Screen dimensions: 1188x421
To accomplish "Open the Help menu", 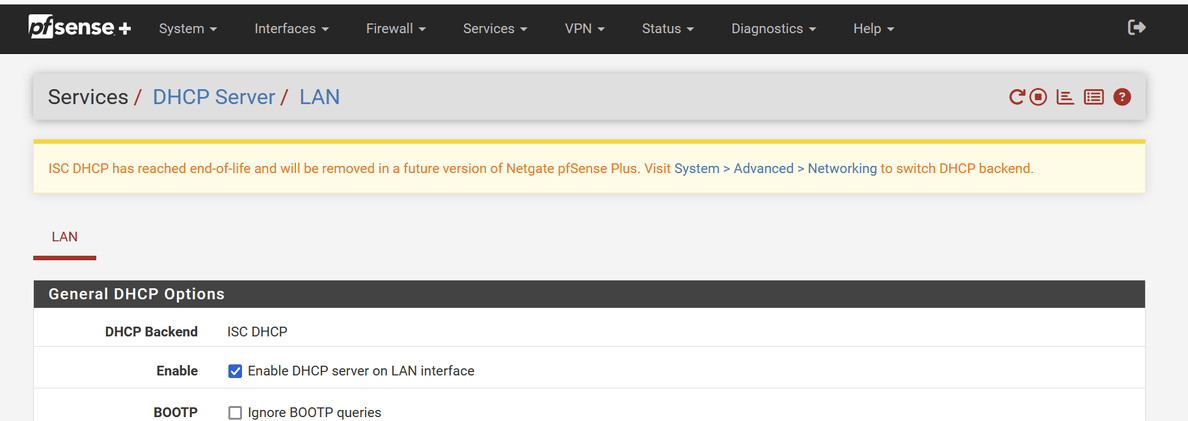I will coord(873,29).
